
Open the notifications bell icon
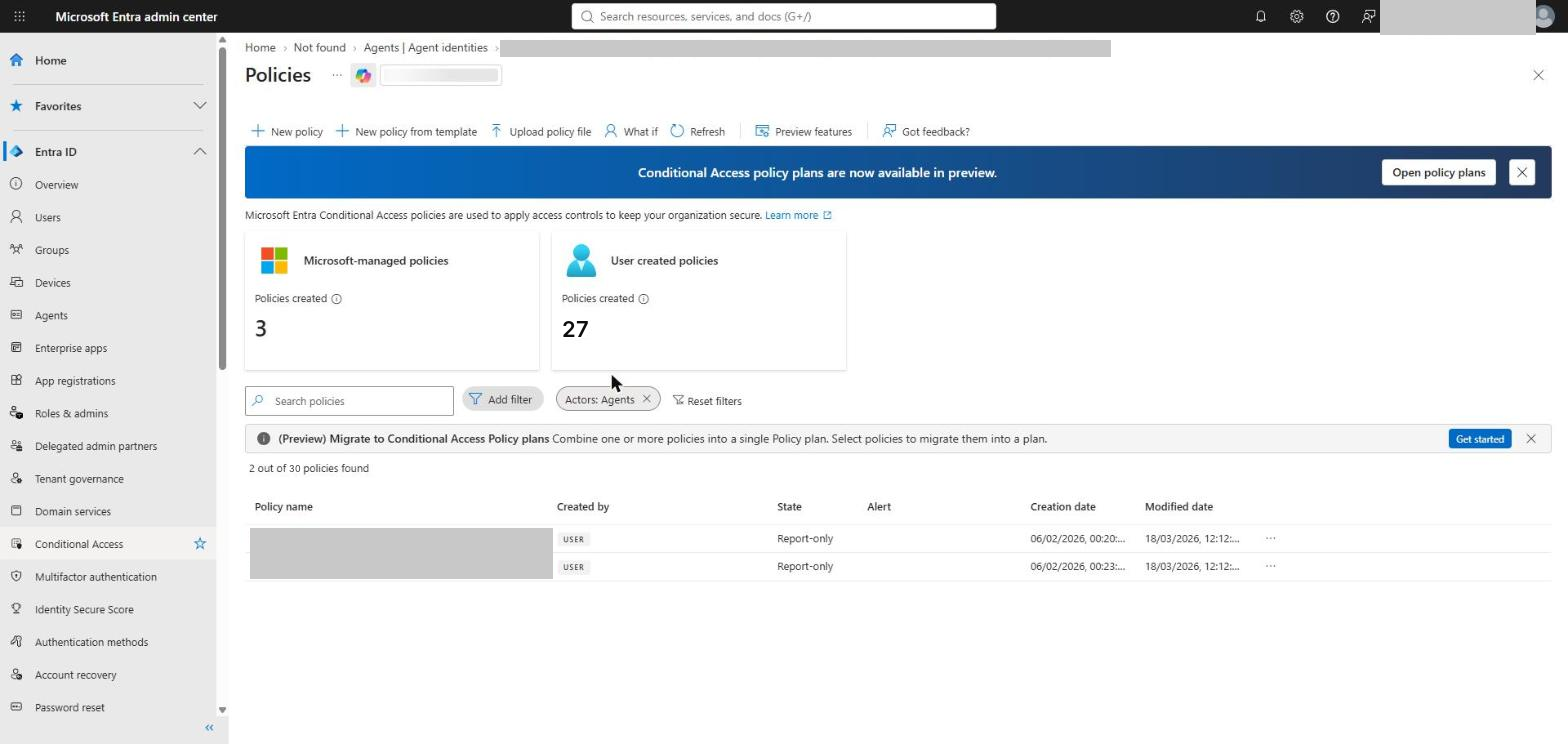coord(1260,17)
